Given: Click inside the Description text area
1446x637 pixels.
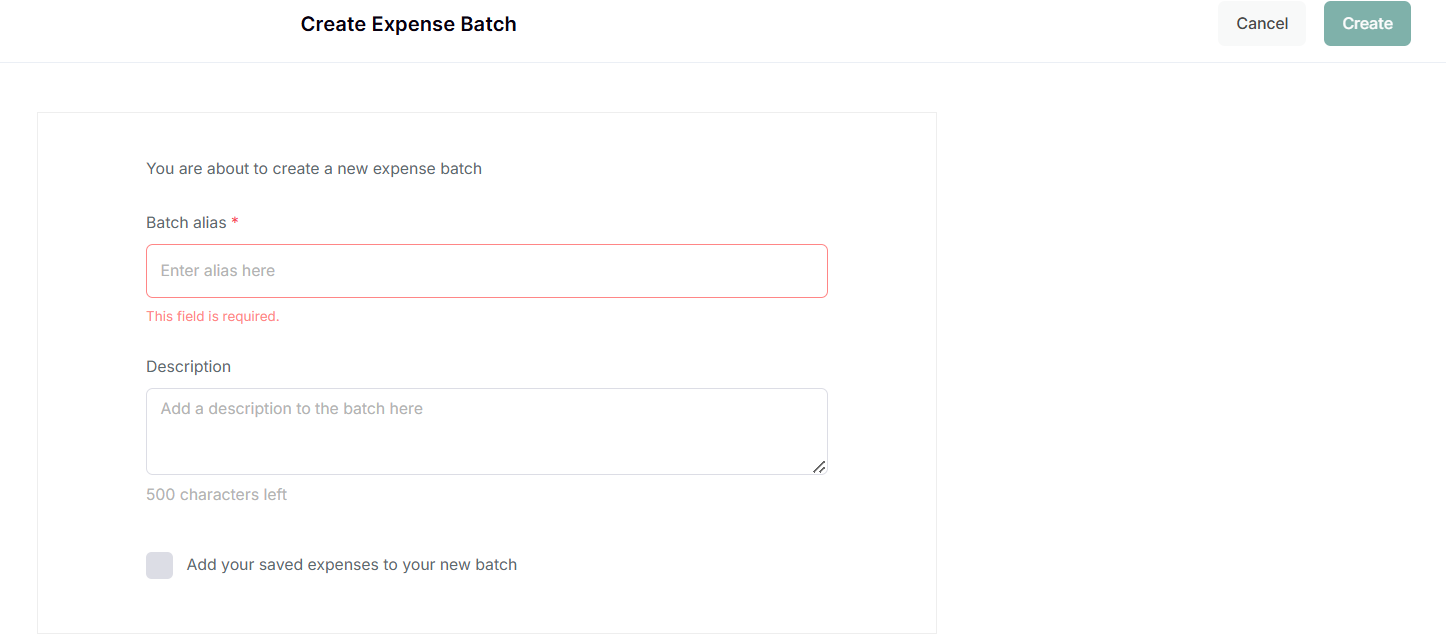Looking at the screenshot, I should tap(487, 431).
